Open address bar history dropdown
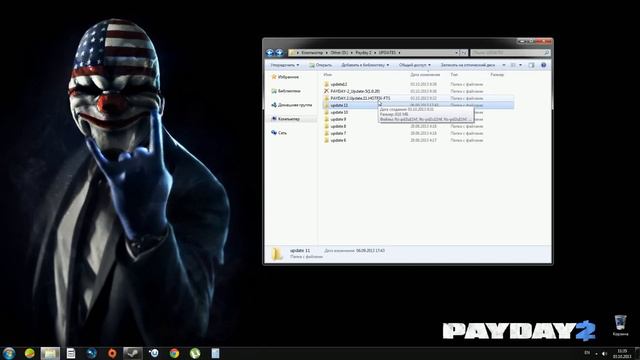 [x=456, y=53]
